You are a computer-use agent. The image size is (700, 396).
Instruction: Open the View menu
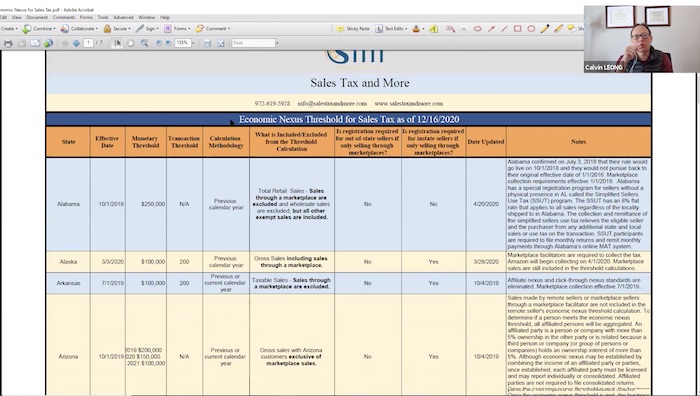[17, 17]
